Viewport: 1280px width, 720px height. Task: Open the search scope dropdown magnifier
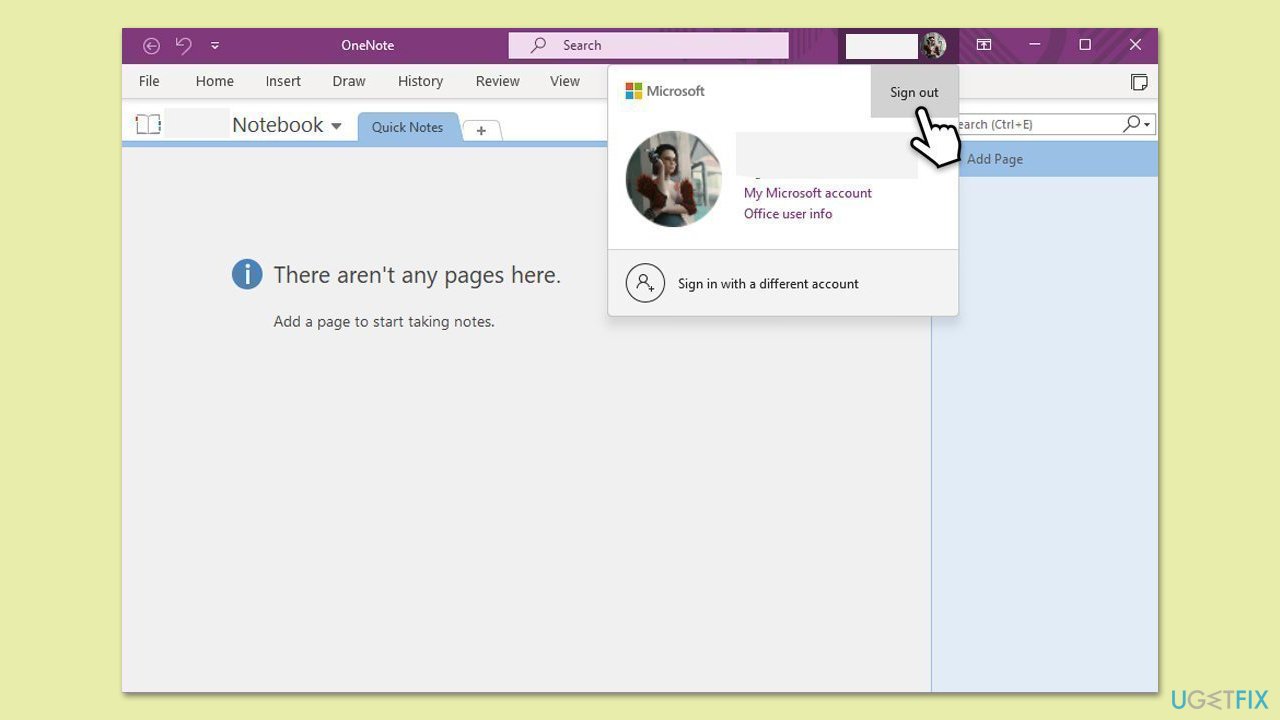click(1136, 124)
